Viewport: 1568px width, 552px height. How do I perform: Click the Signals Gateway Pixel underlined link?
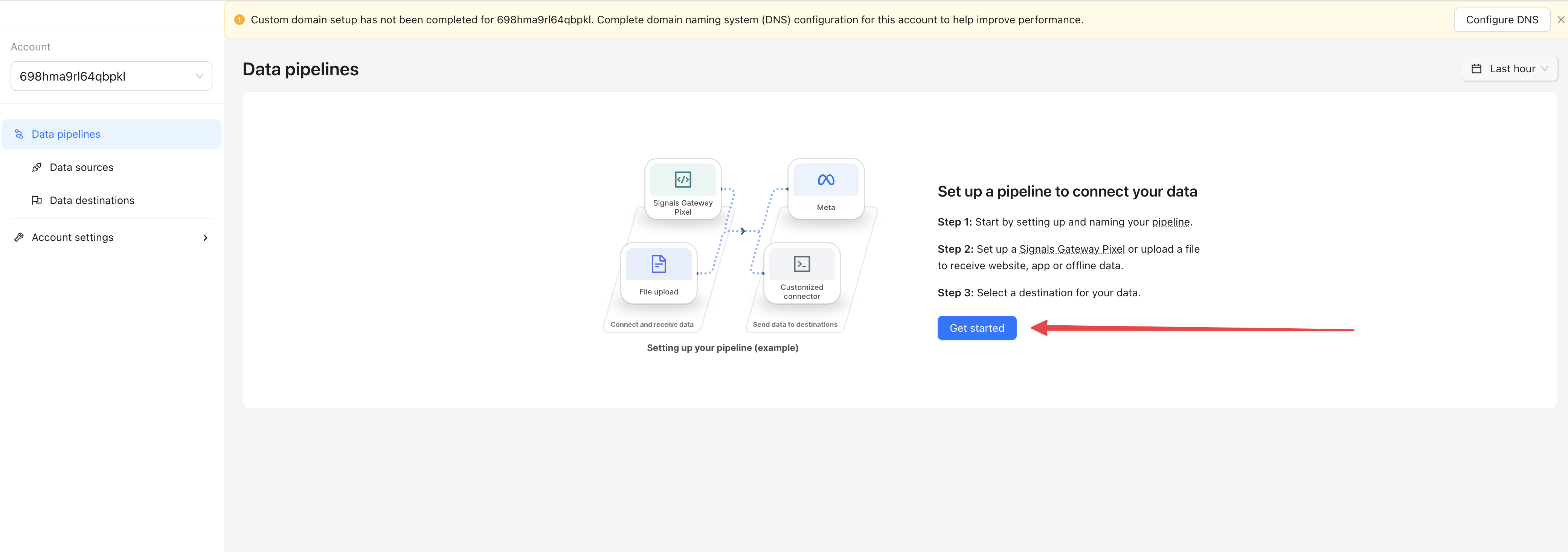click(1071, 249)
